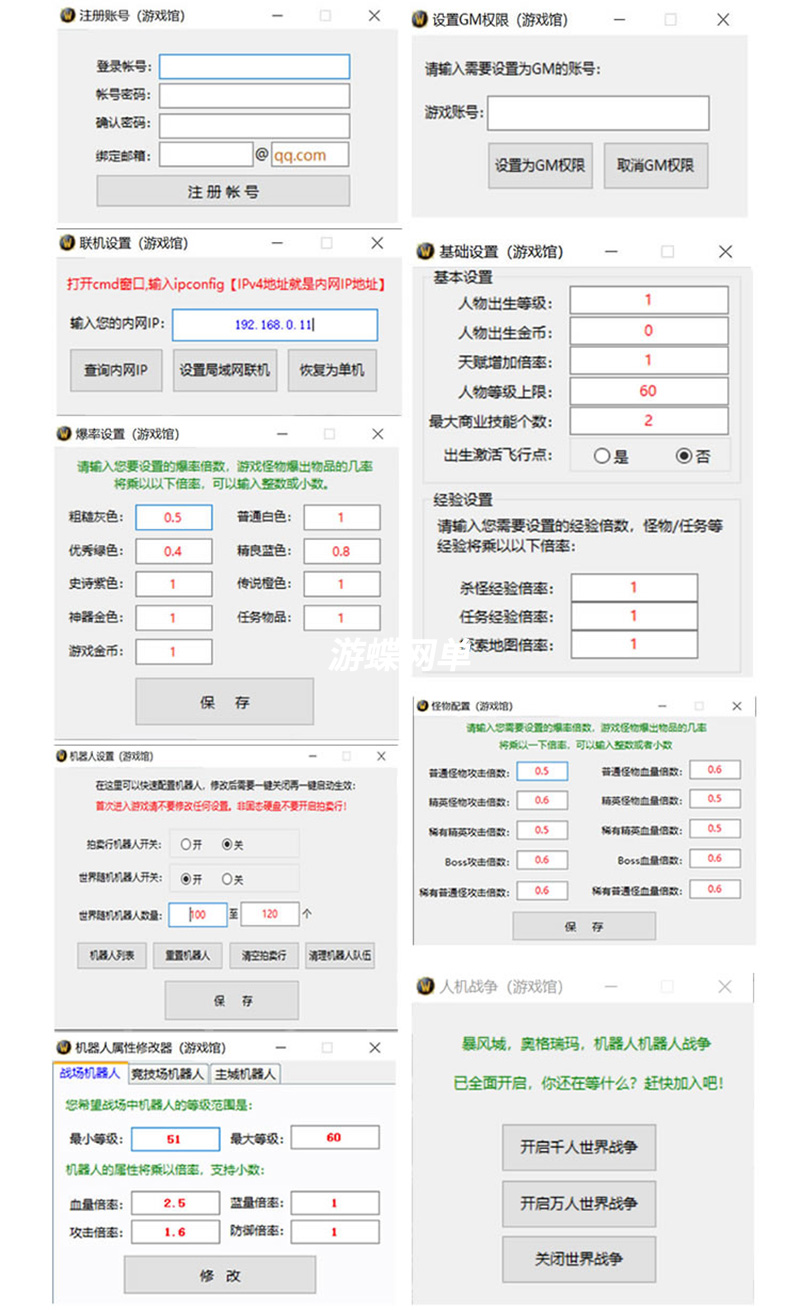The height and width of the screenshot is (1310, 800).
Task: Click the 优秀绿色 drop rate field
Action: point(174,551)
